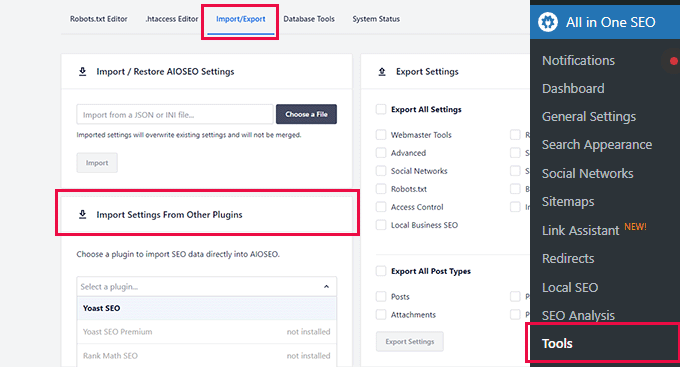Click the Import / Restore AIOSEO Settings heading
Viewport: 680px width, 367px height.
(165, 72)
